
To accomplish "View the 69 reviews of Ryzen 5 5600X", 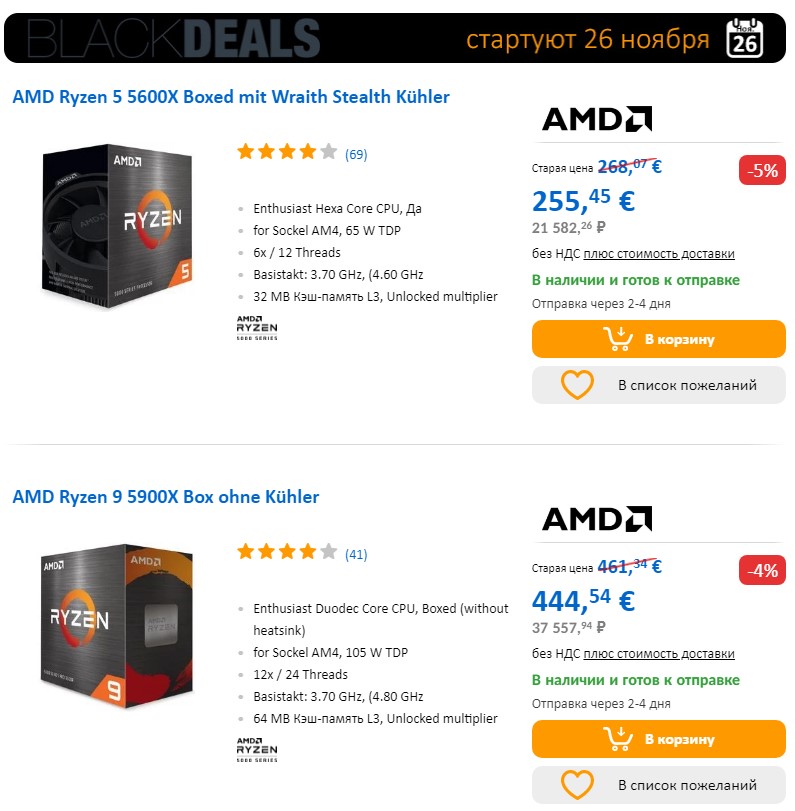I will tap(356, 154).
